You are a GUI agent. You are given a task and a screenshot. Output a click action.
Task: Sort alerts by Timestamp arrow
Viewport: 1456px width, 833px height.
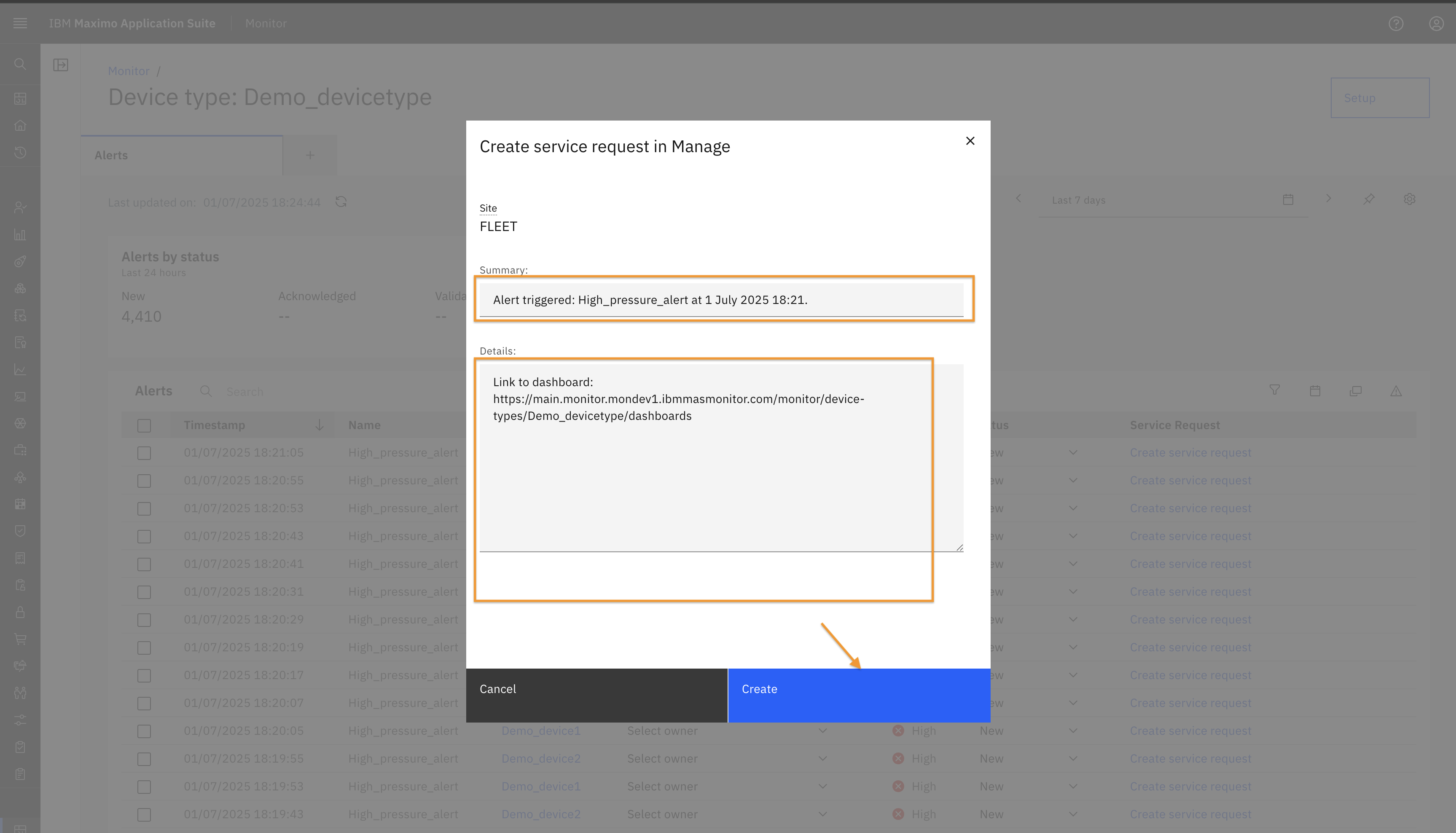(319, 425)
